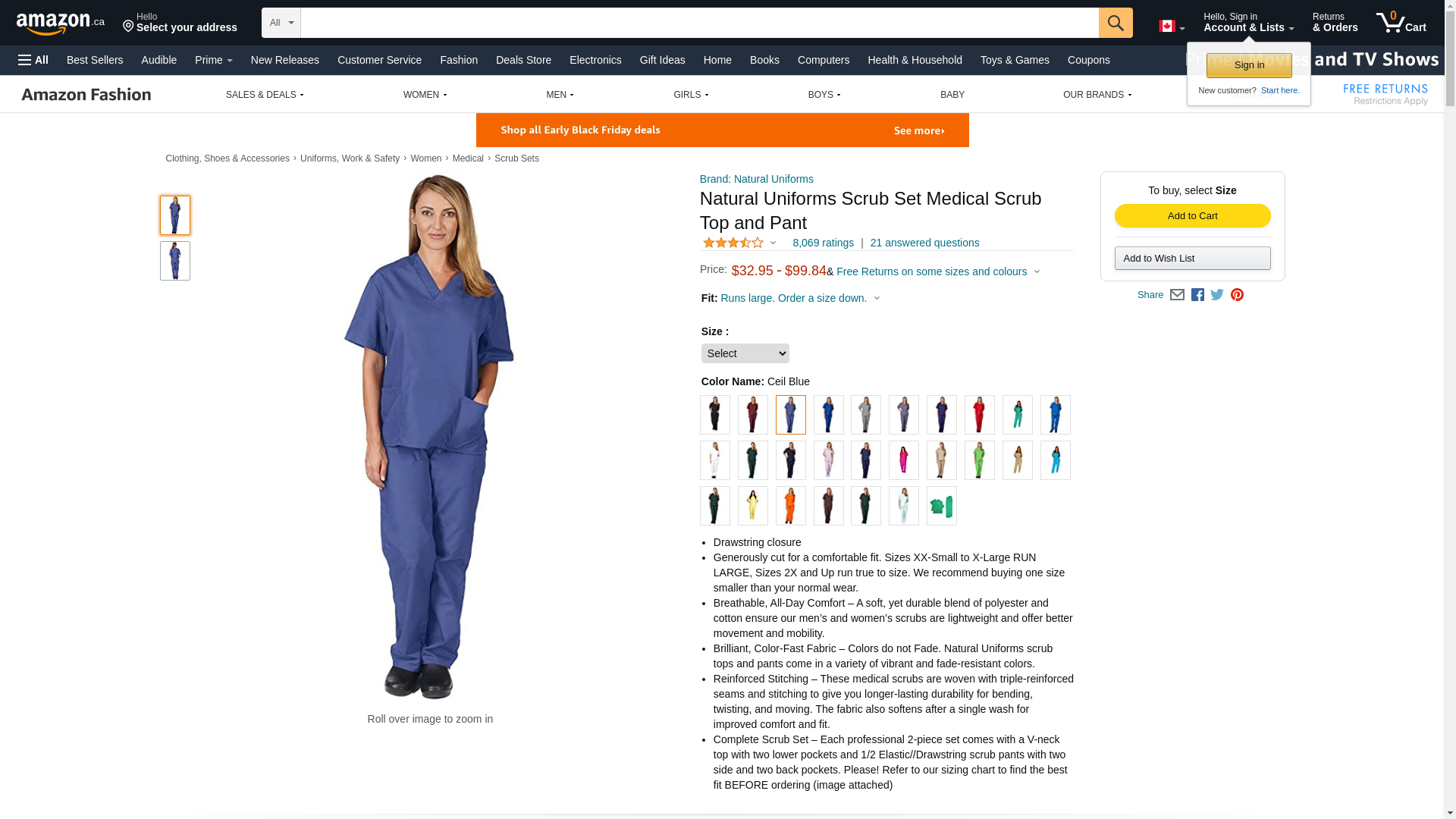Open the 21 answered questions link
Viewport: 1456px width, 819px height.
[x=925, y=243]
